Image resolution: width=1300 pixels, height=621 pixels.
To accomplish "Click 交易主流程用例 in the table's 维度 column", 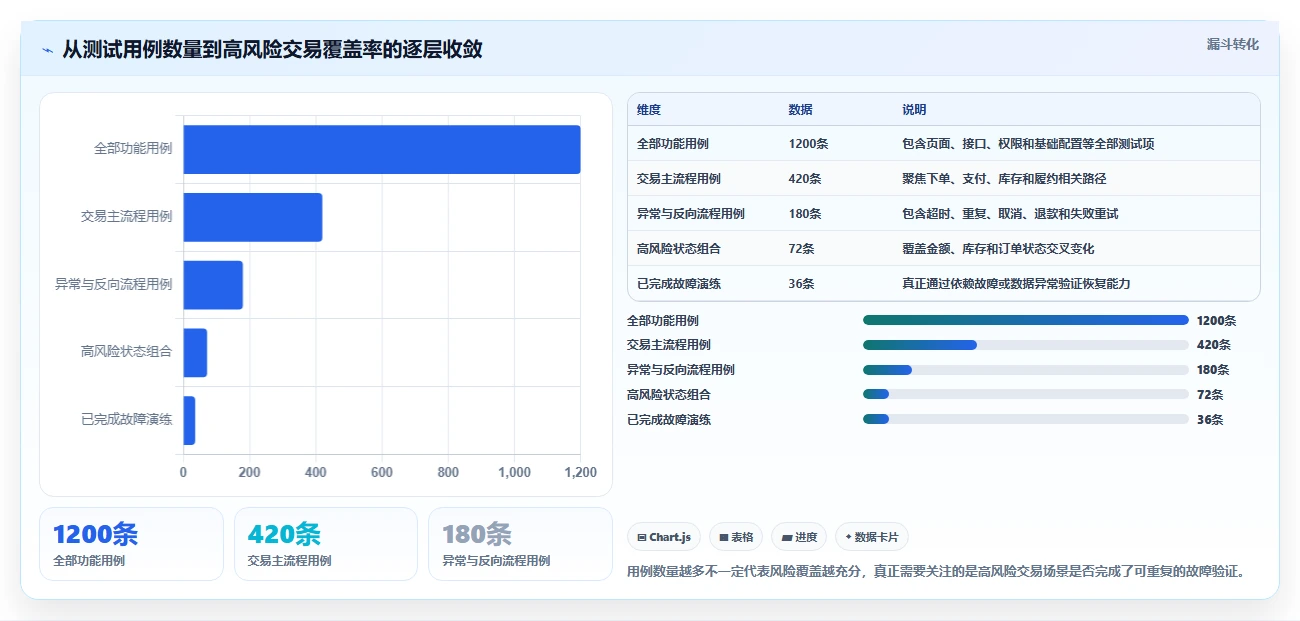I will 679,179.
